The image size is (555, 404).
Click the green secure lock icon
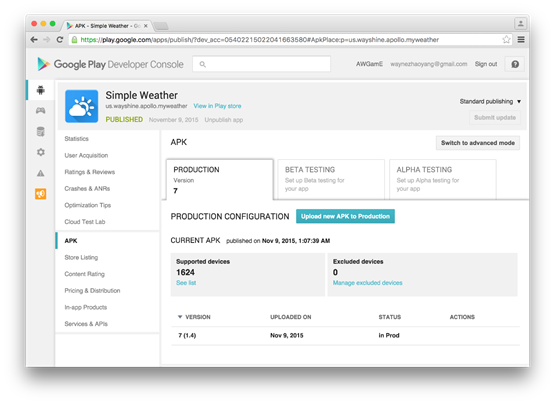[74, 40]
